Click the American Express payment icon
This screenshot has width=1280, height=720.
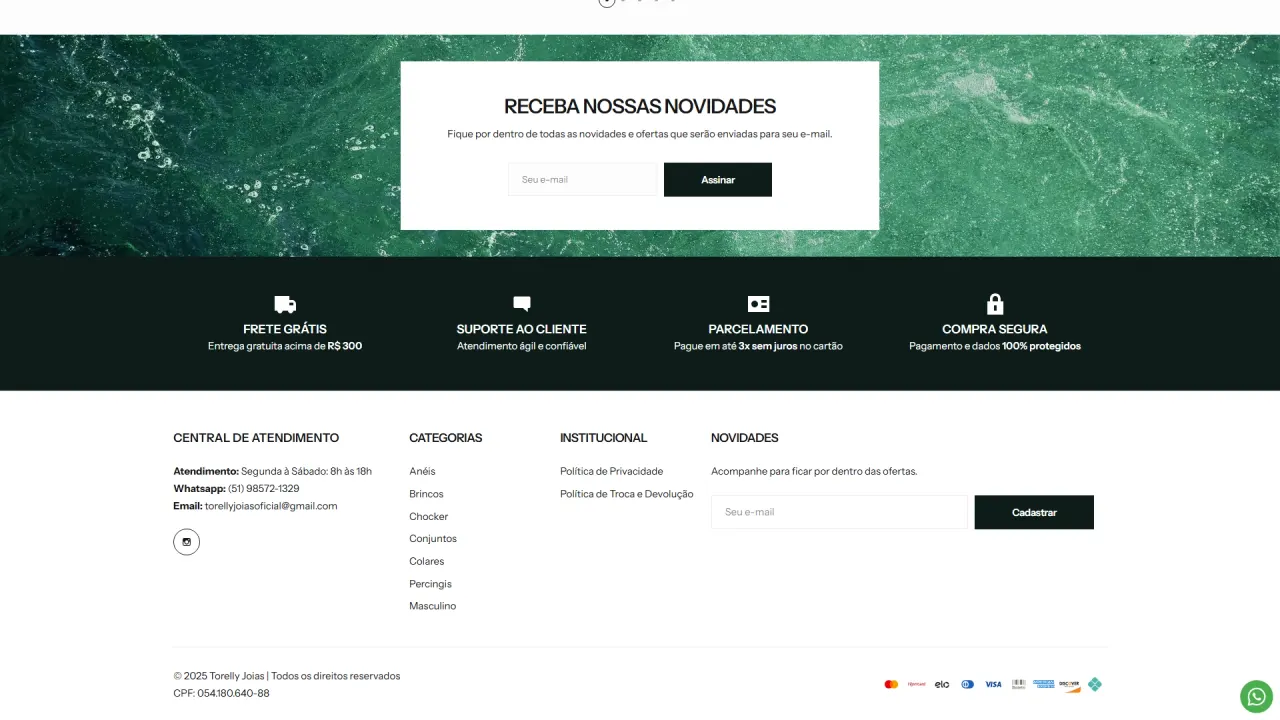[x=1044, y=684]
